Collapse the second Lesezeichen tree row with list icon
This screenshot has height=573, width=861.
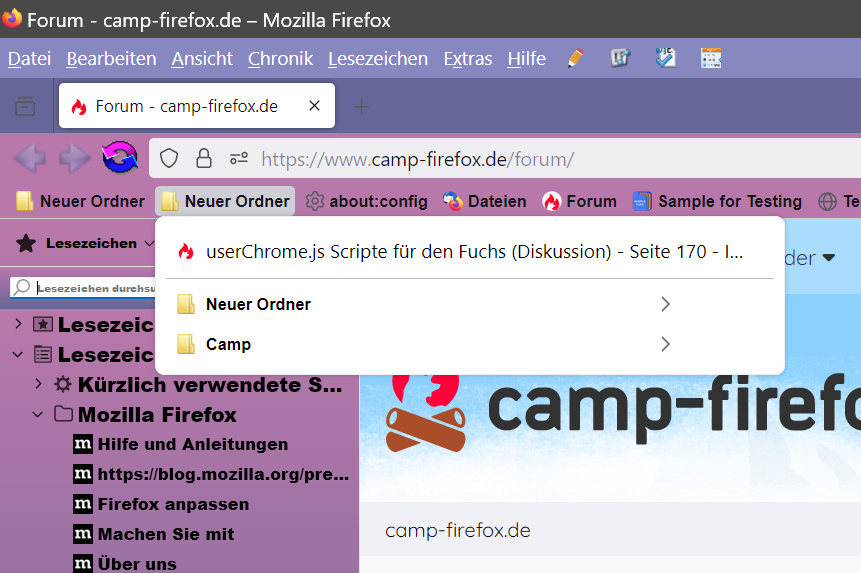(x=18, y=354)
